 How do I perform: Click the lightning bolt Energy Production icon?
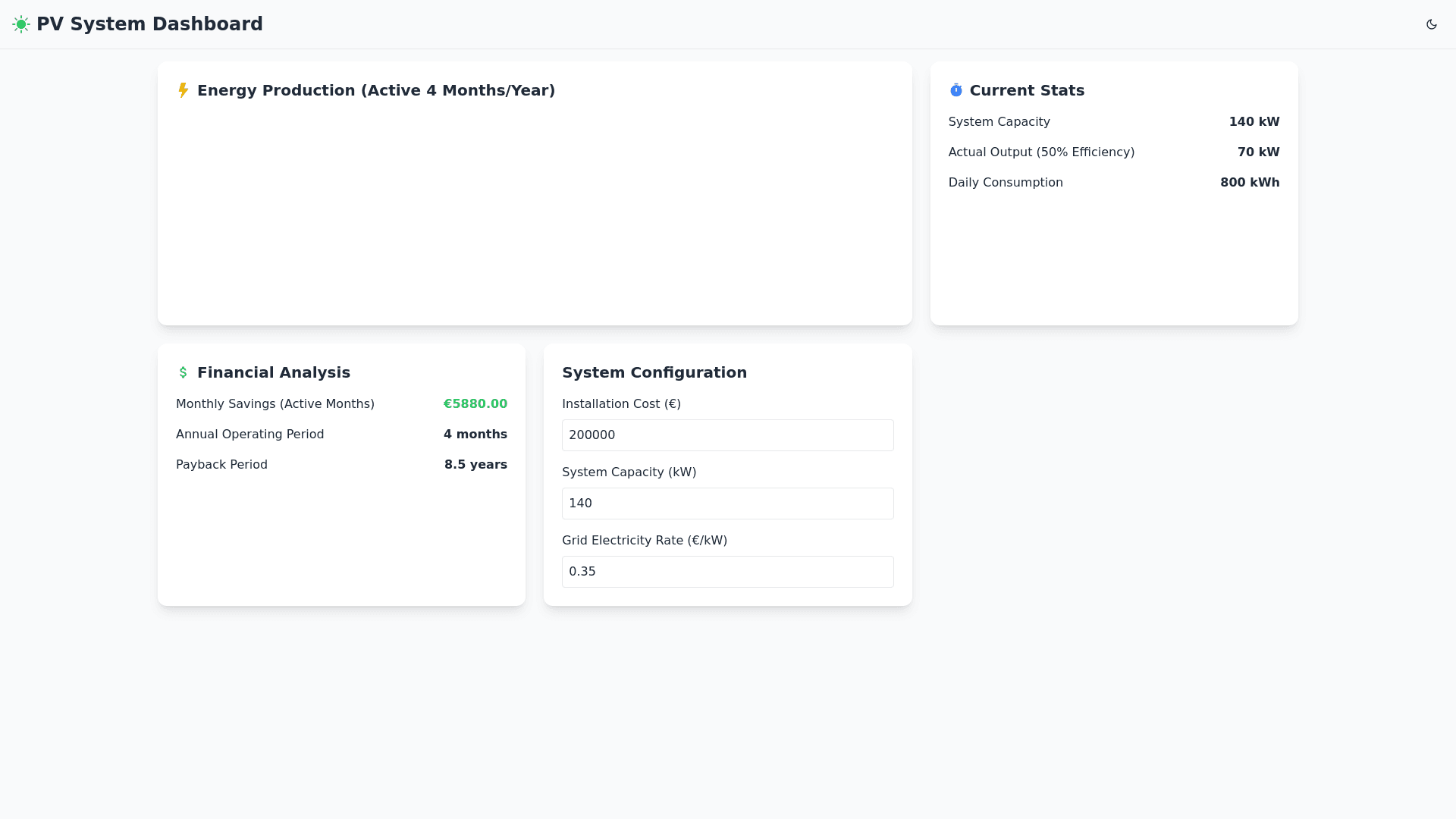tap(183, 90)
